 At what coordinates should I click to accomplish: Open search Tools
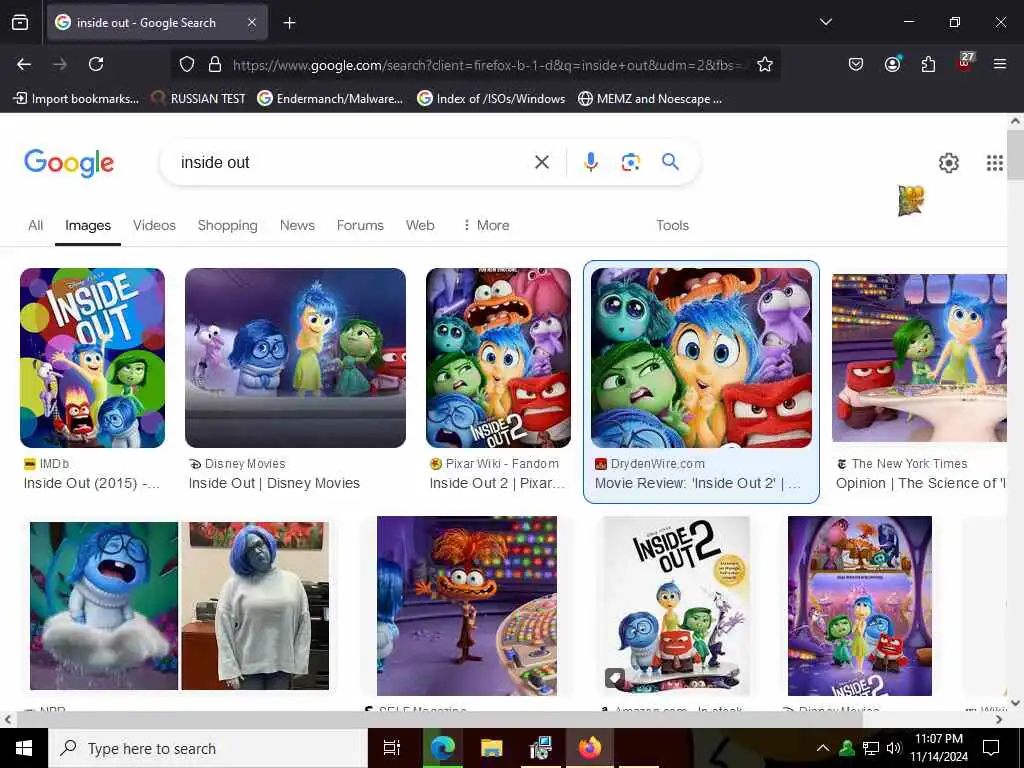coord(672,225)
